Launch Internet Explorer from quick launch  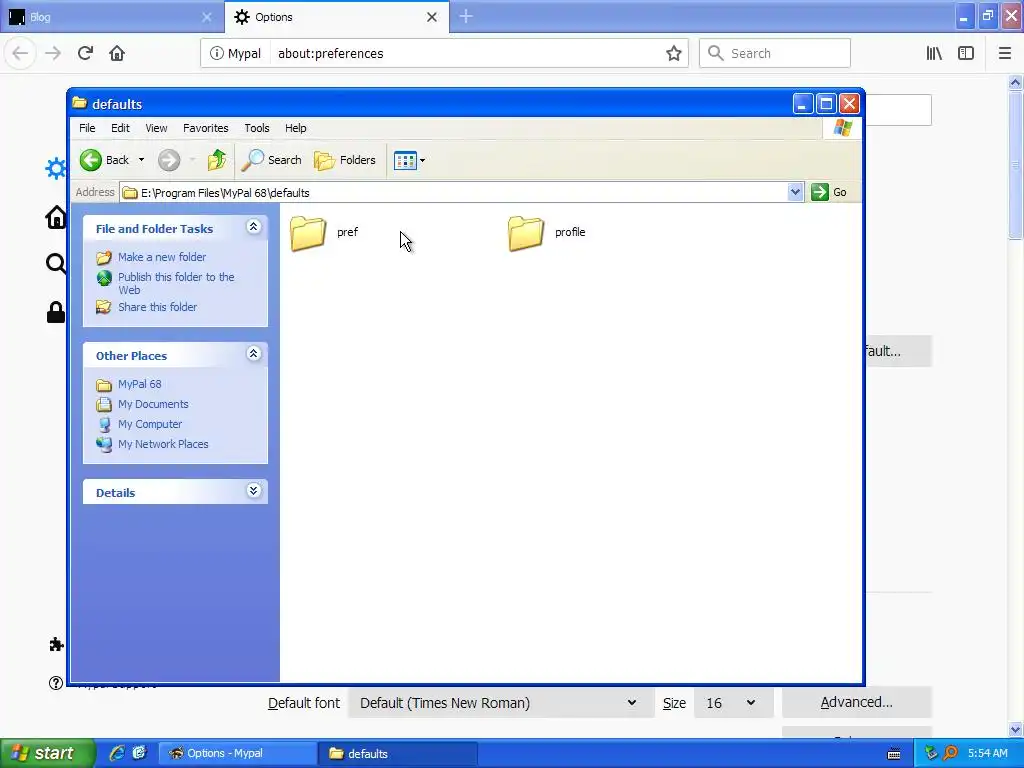[x=117, y=753]
